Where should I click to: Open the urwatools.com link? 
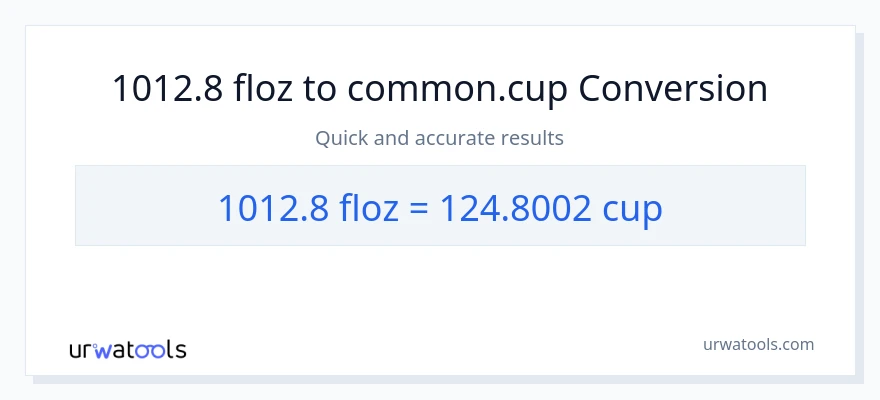[x=757, y=344]
